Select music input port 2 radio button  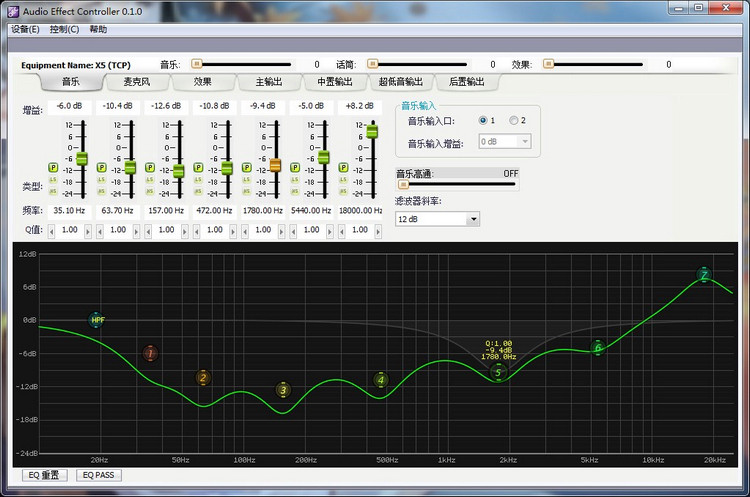[x=513, y=121]
